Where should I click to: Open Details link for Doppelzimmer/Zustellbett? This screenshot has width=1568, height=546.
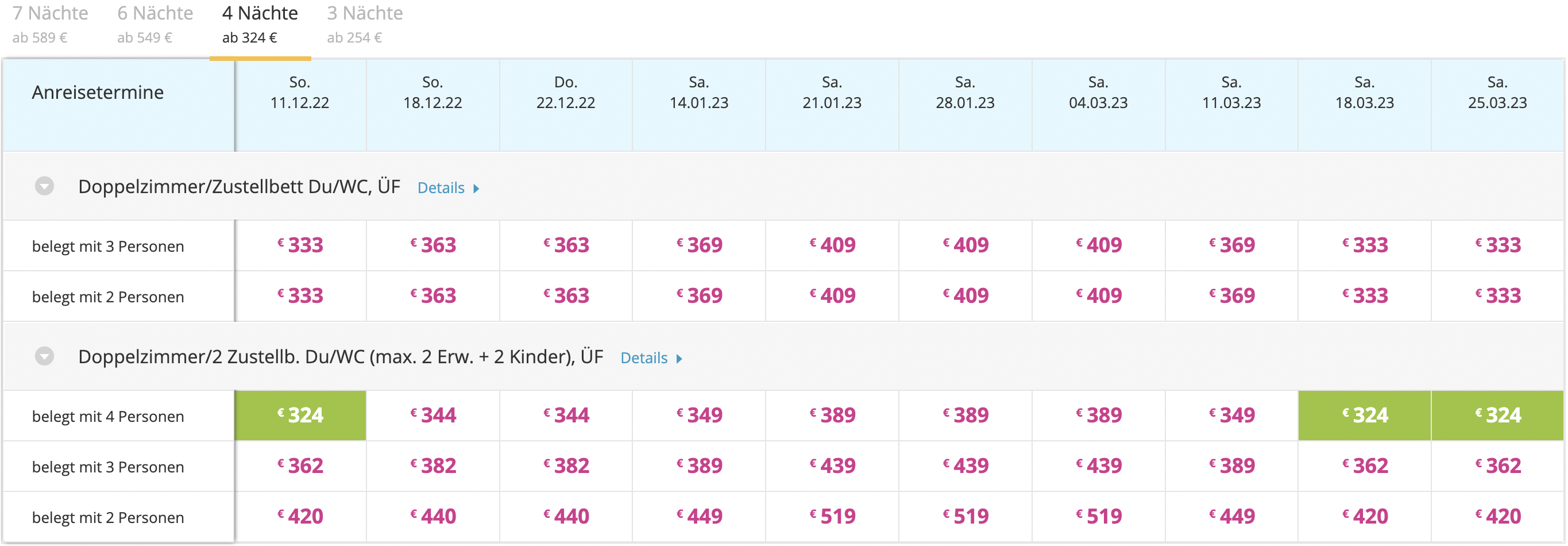(x=447, y=189)
